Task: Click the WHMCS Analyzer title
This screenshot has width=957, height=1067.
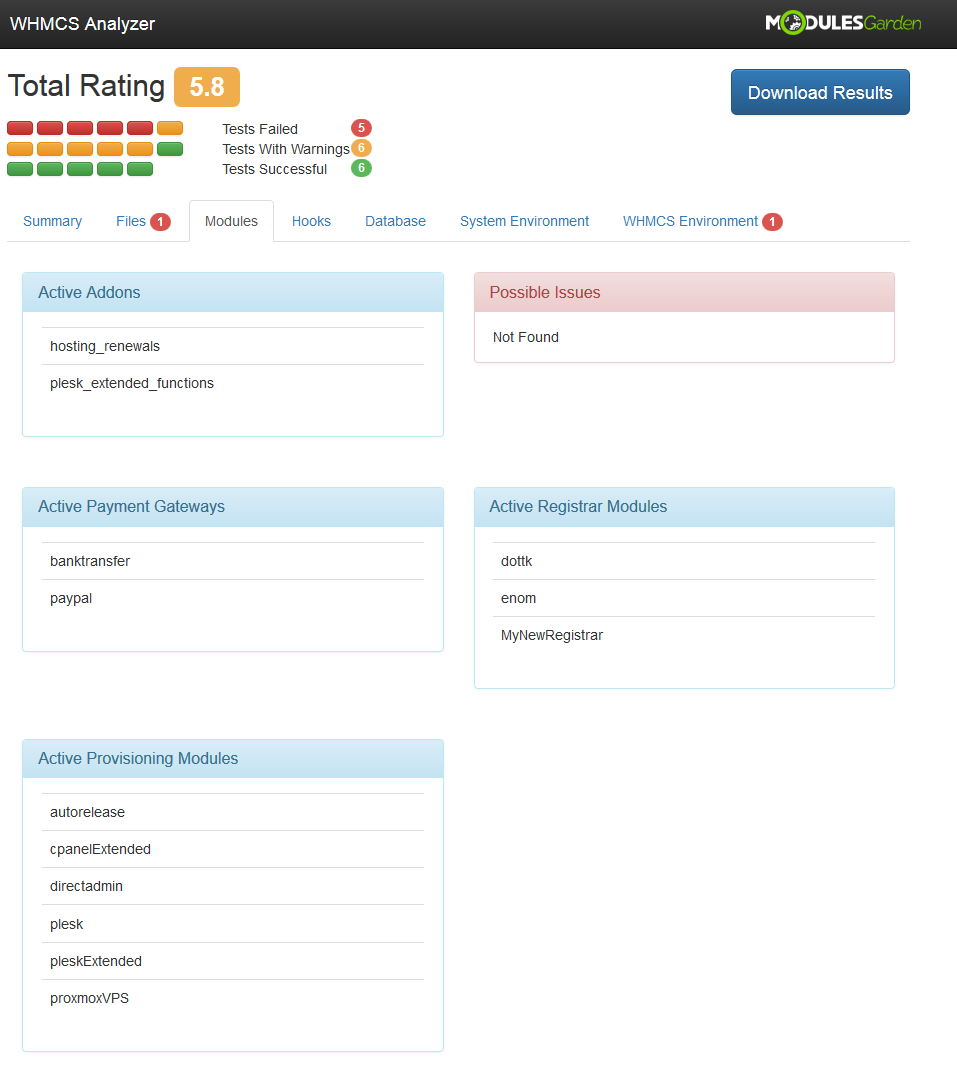Action: 82,24
